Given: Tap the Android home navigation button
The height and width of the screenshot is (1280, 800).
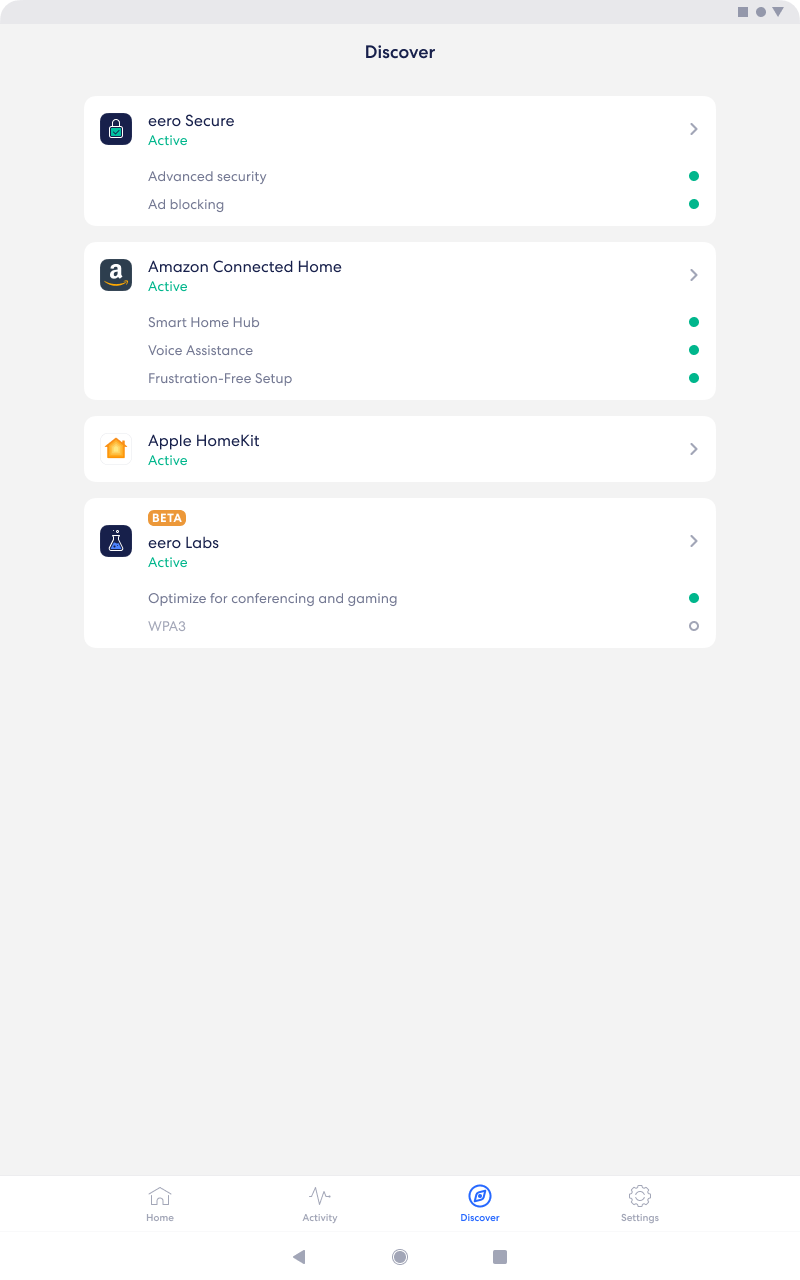Looking at the screenshot, I should [400, 1257].
